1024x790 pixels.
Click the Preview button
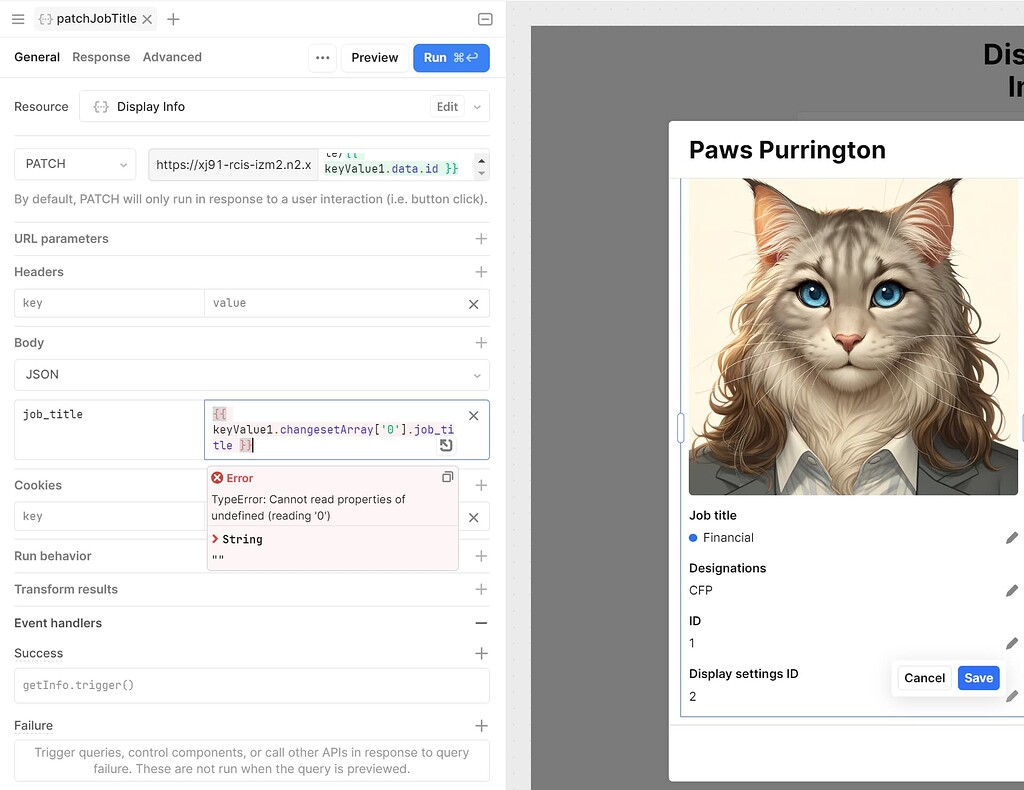[374, 58]
